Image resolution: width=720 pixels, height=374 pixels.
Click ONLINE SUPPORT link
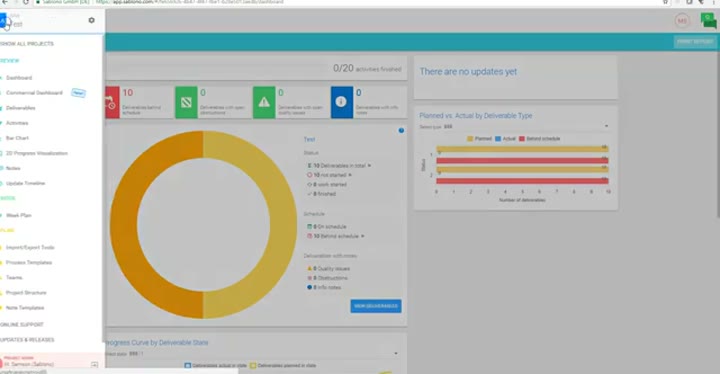tap(22, 324)
